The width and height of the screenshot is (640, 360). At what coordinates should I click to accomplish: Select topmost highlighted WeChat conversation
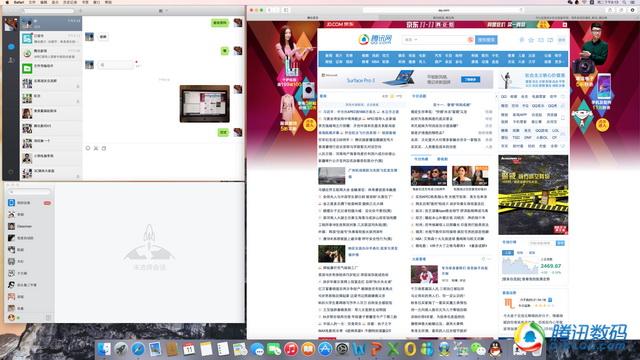coord(51,24)
